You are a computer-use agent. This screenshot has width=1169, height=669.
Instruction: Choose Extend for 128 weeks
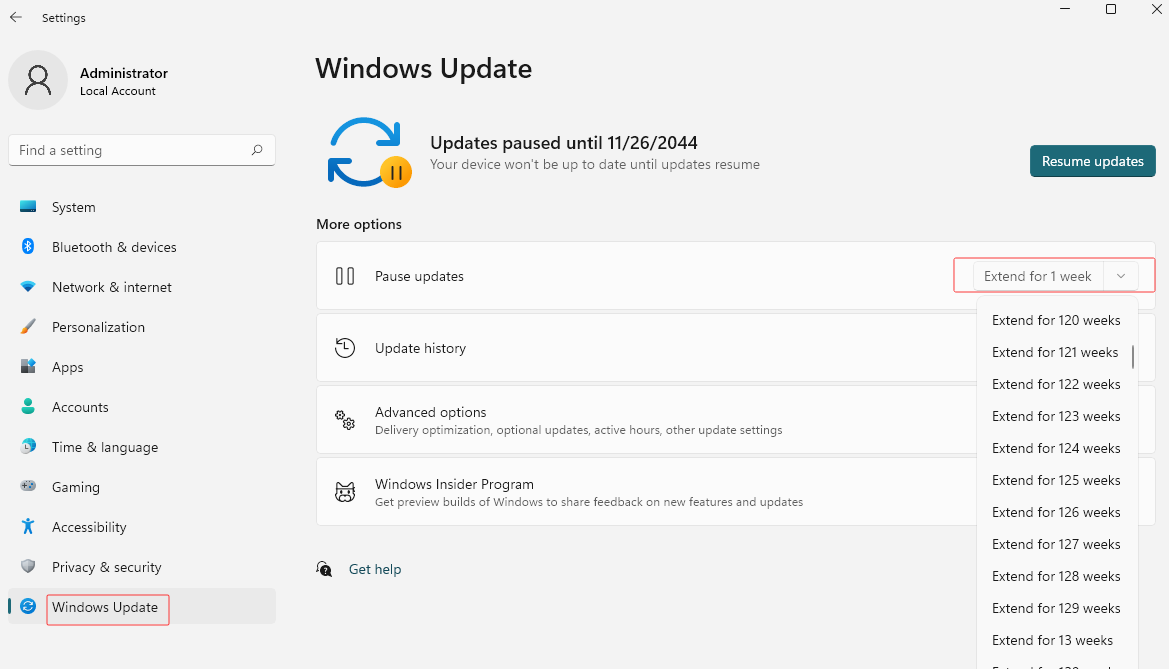[x=1056, y=577]
